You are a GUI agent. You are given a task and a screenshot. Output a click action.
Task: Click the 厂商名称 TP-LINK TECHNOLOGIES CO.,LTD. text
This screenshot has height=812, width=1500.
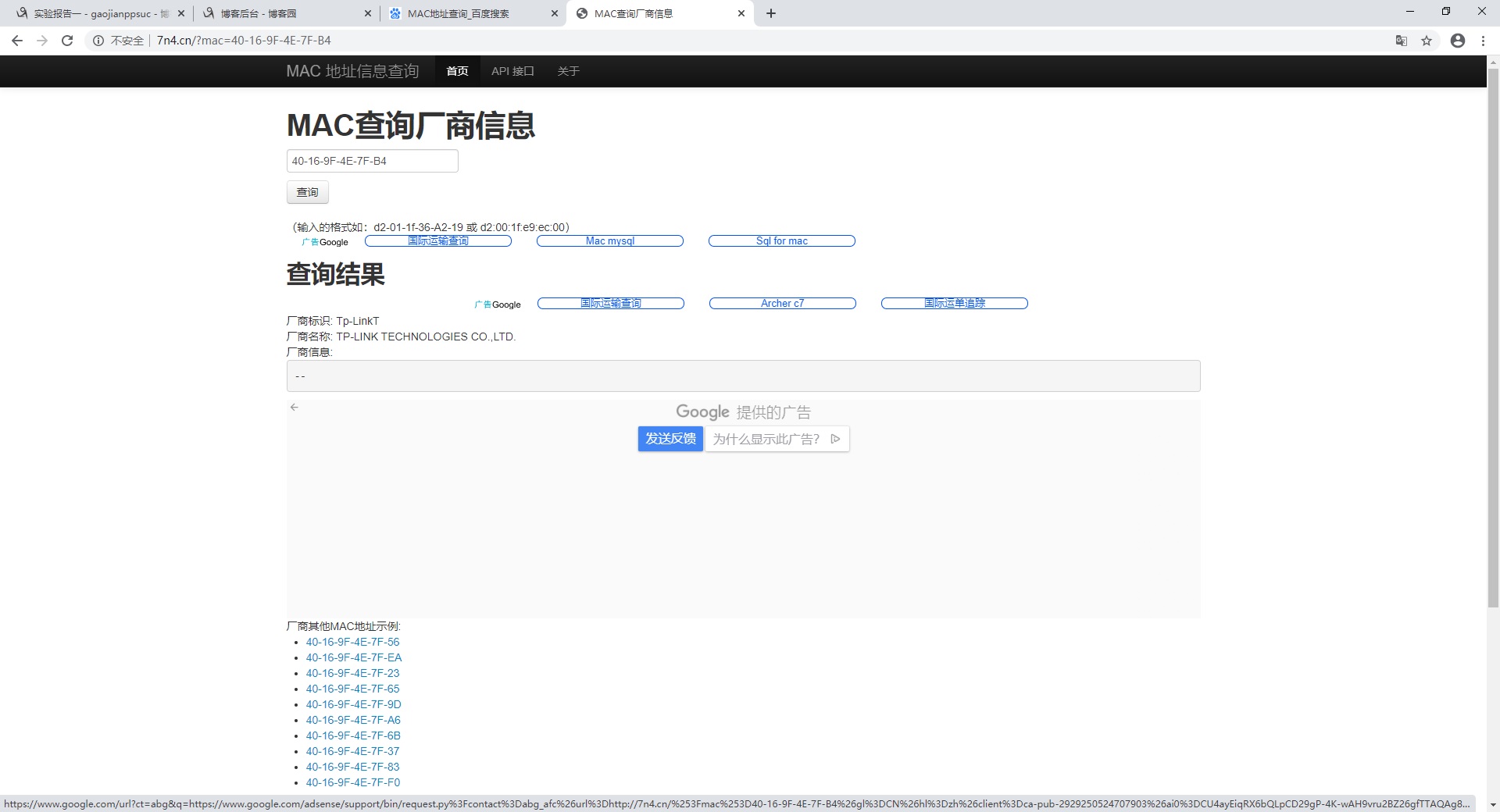tap(402, 337)
